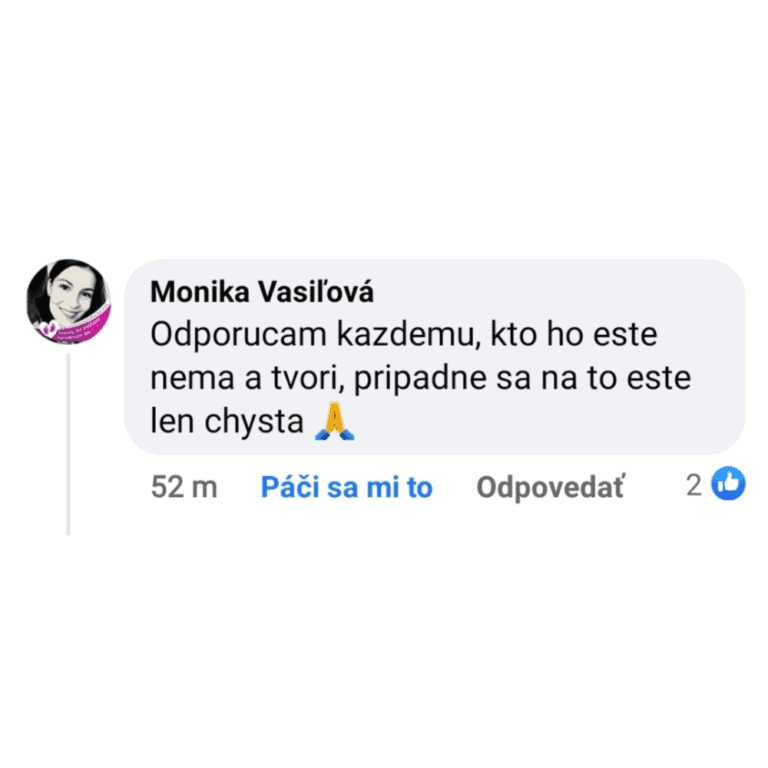Click the surname Vasiľová
The height and width of the screenshot is (768, 768).
(x=316, y=292)
